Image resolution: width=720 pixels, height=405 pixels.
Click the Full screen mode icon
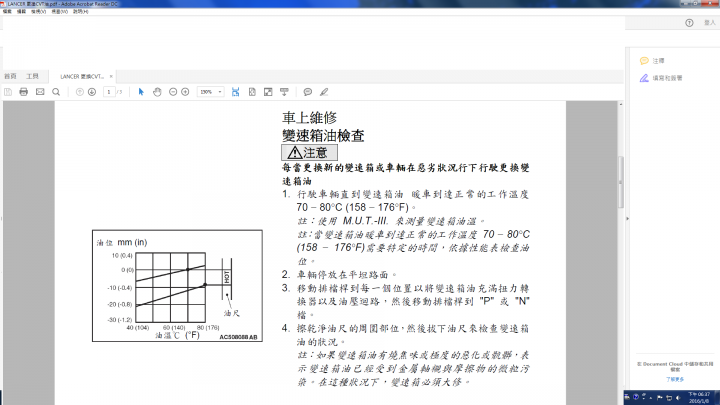(268, 92)
